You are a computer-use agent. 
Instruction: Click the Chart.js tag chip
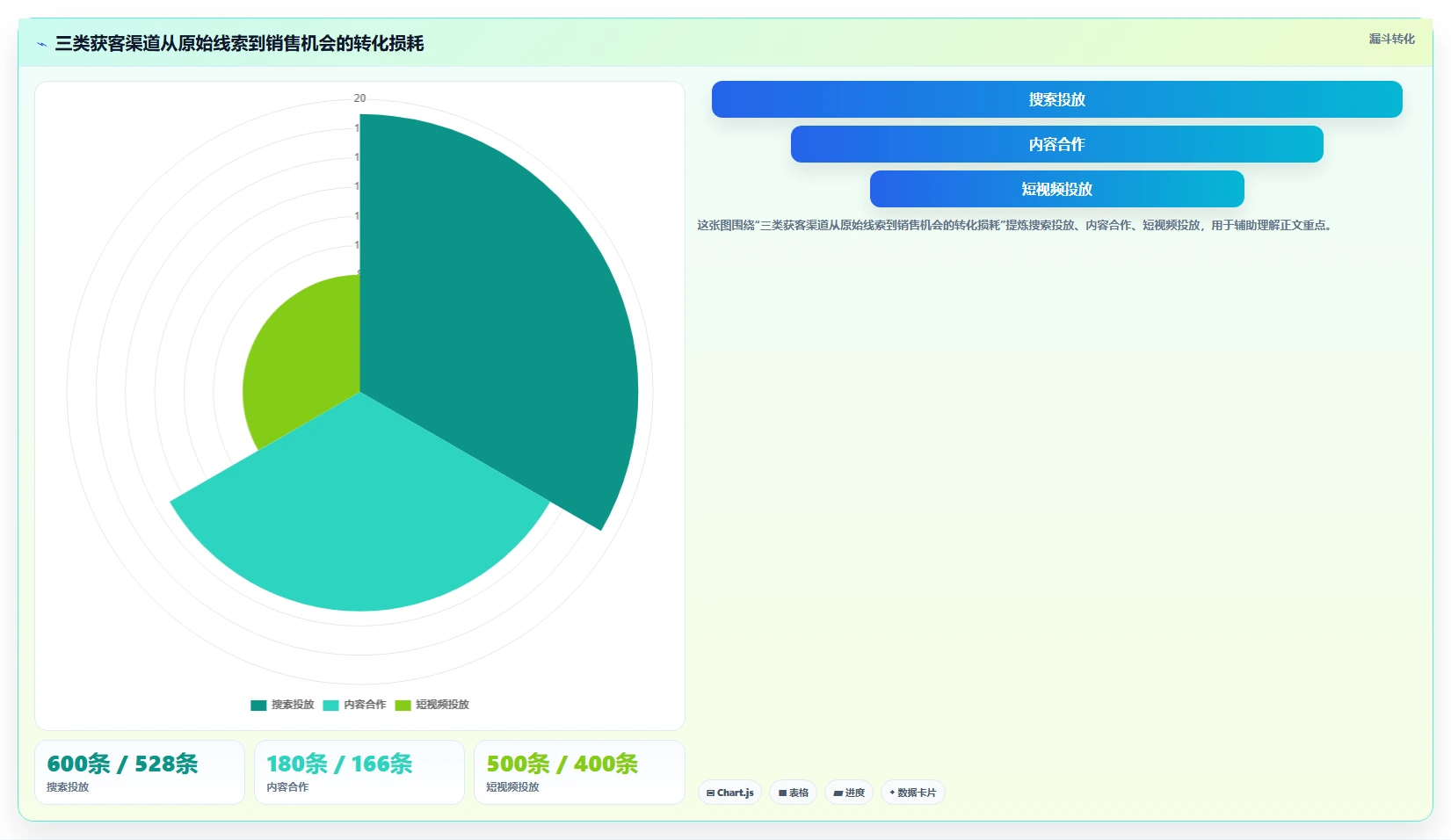click(x=729, y=793)
